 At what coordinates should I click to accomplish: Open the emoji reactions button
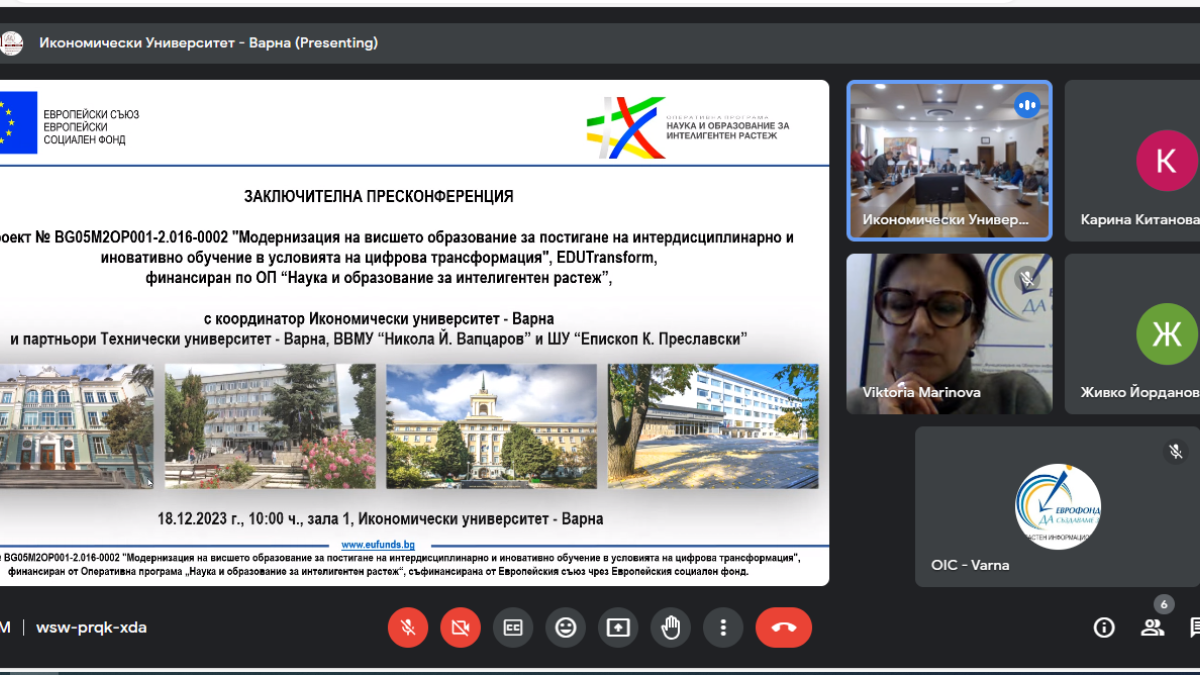point(566,627)
